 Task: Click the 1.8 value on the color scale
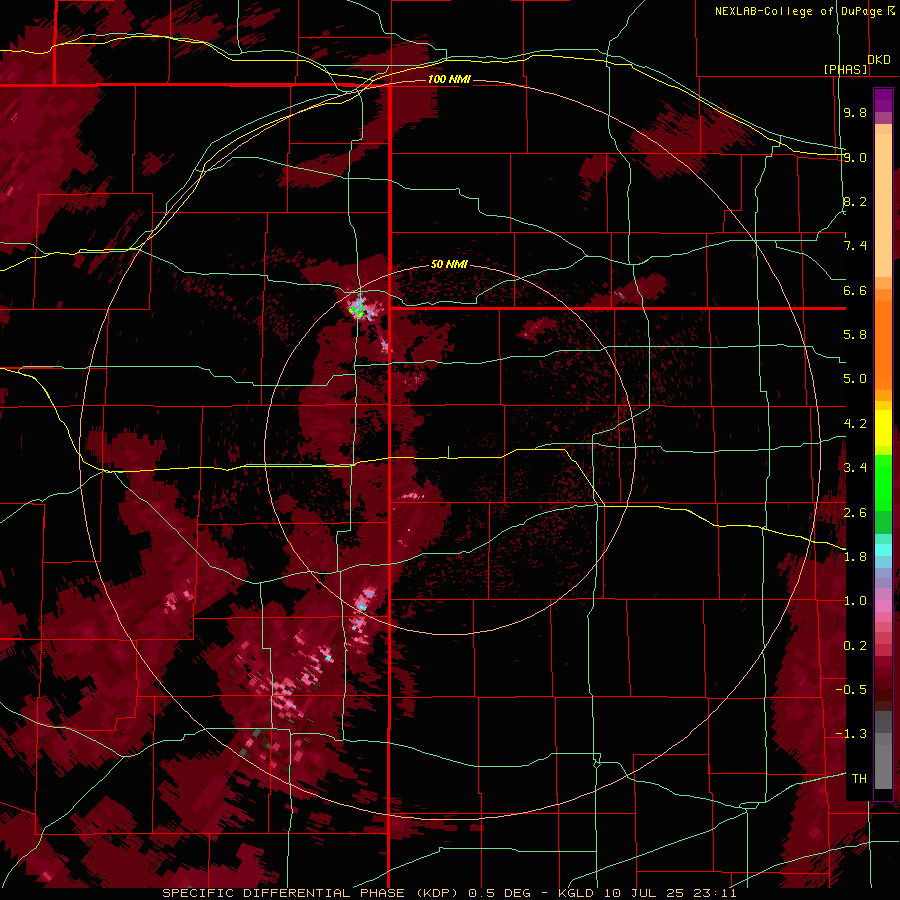[855, 557]
